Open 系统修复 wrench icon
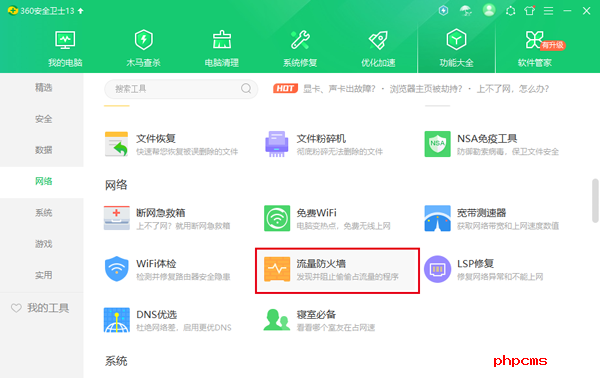The width and height of the screenshot is (600, 378). coord(300,40)
